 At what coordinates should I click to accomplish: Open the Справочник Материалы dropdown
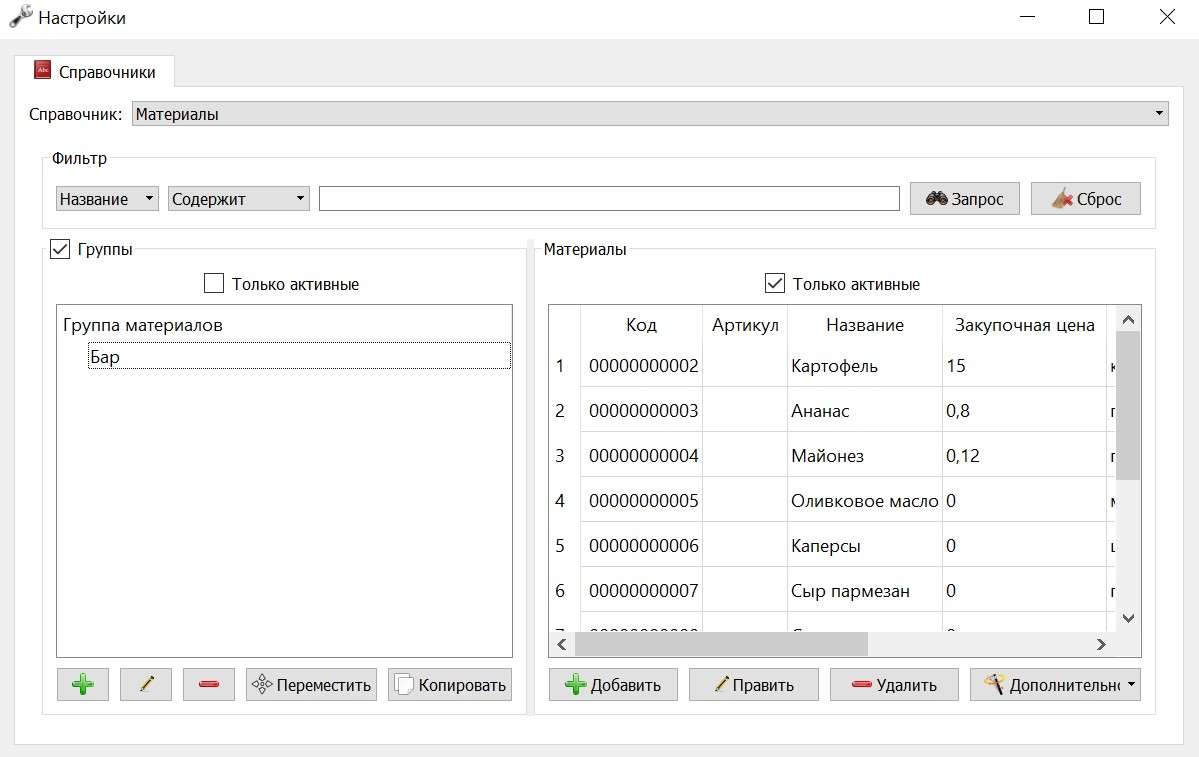(x=650, y=114)
